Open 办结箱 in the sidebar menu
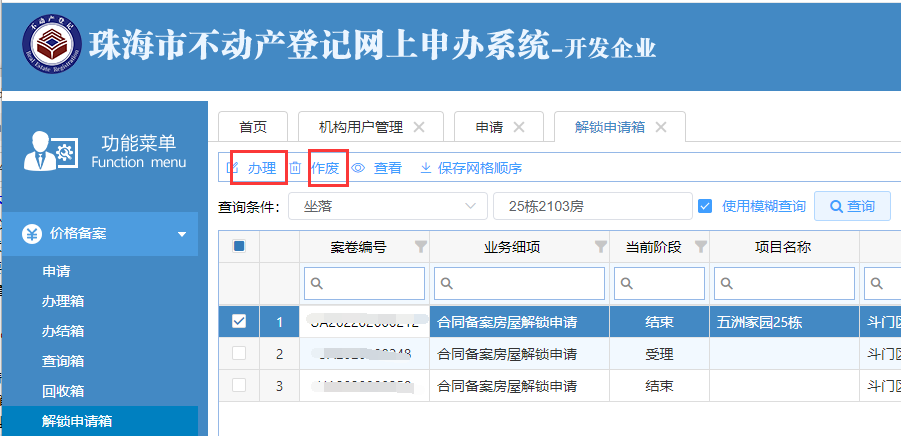Viewport: 901px width, 436px height. pyautogui.click(x=62, y=331)
